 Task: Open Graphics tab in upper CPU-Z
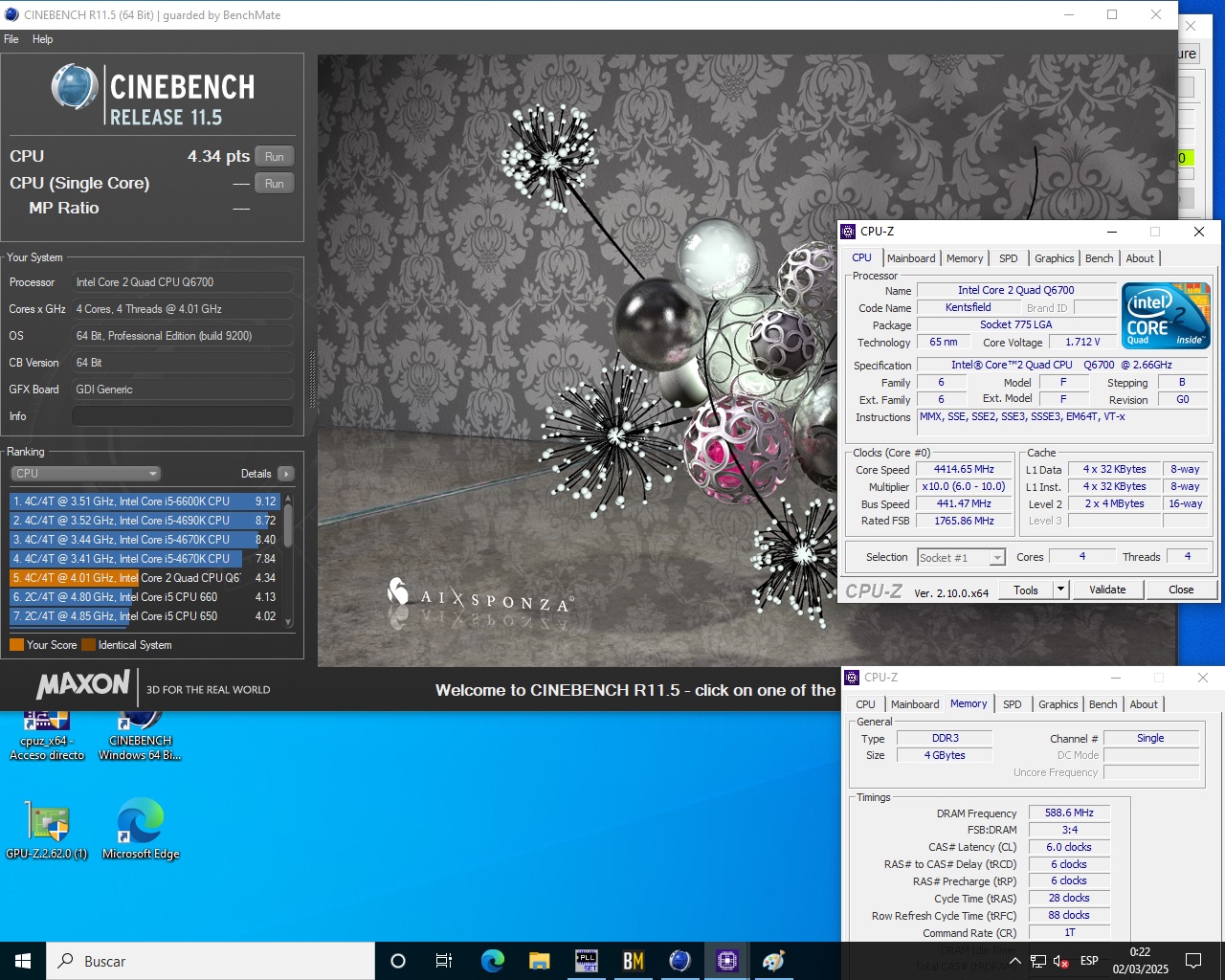coord(1055,258)
